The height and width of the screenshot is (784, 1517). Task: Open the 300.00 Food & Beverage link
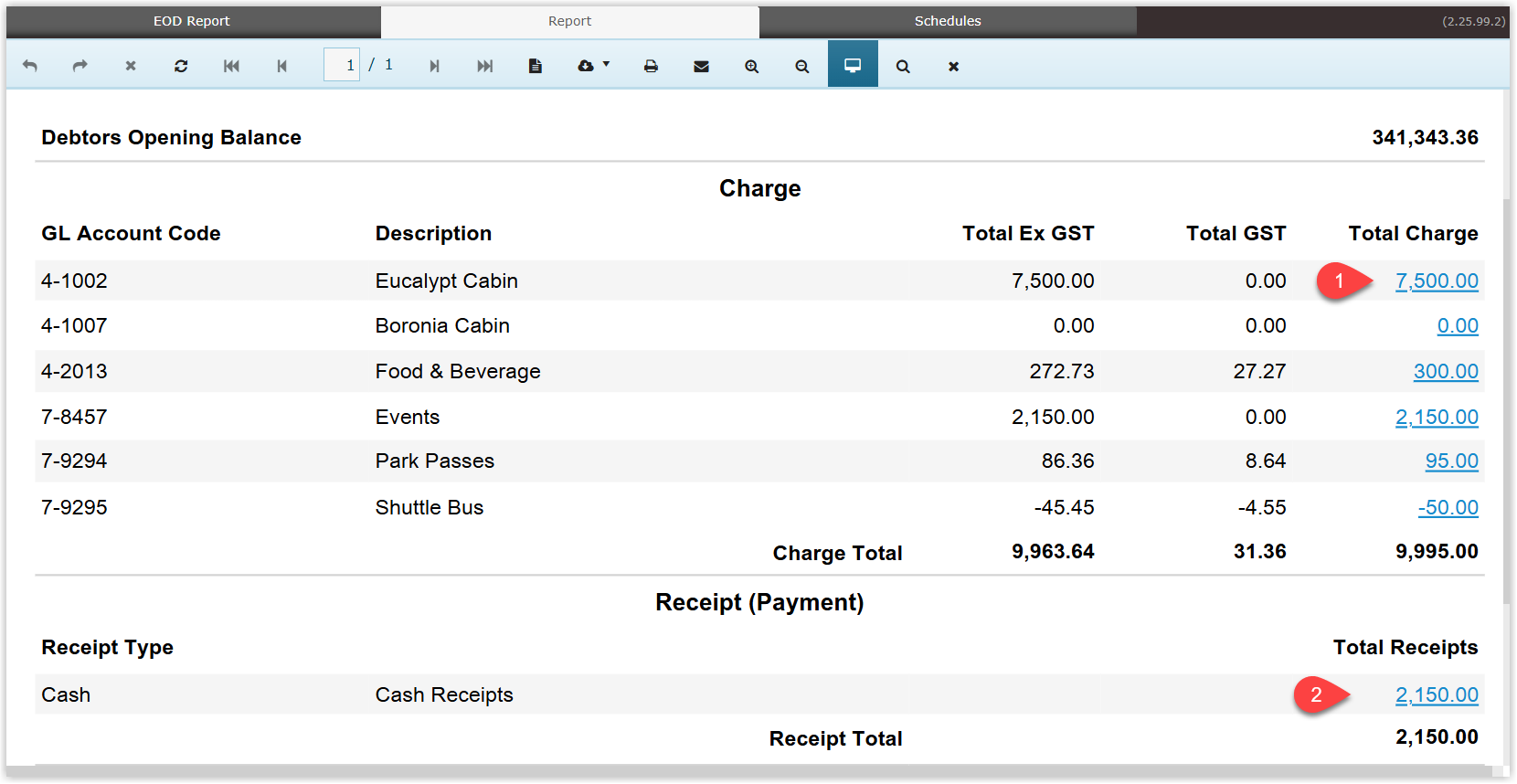point(1446,372)
